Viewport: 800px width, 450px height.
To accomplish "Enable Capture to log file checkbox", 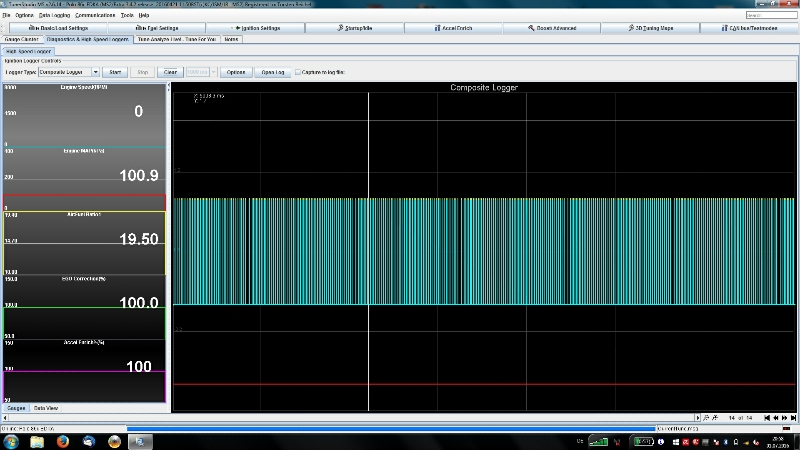I will 298,72.
